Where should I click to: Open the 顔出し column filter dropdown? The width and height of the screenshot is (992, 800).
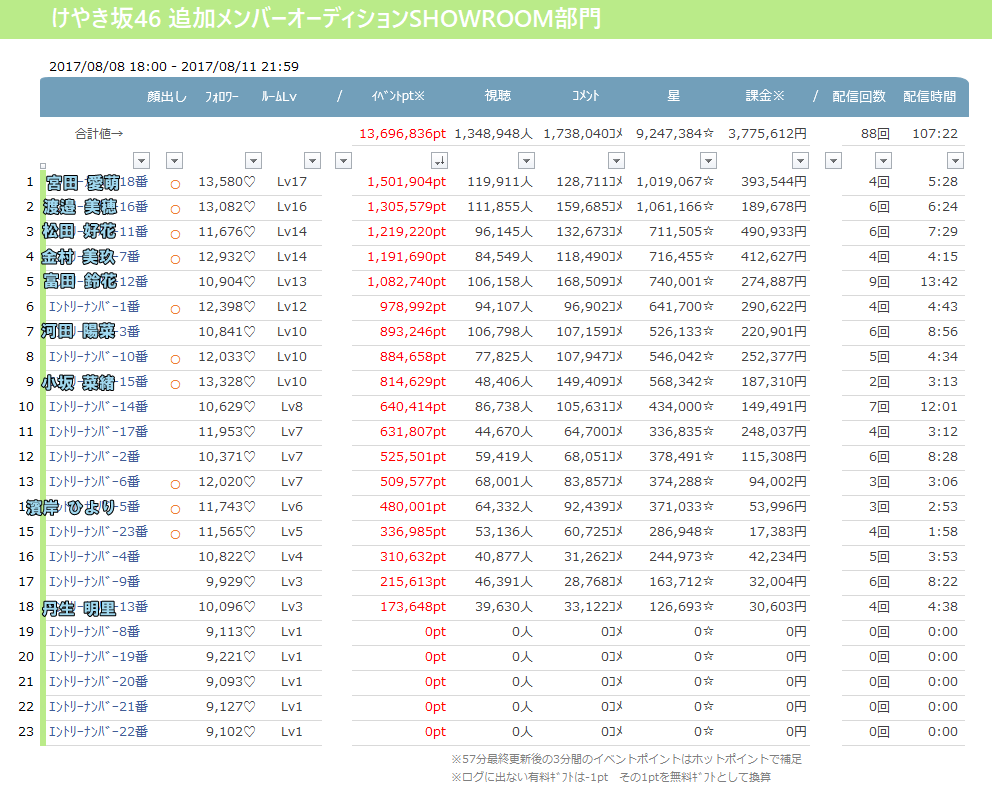point(175,161)
